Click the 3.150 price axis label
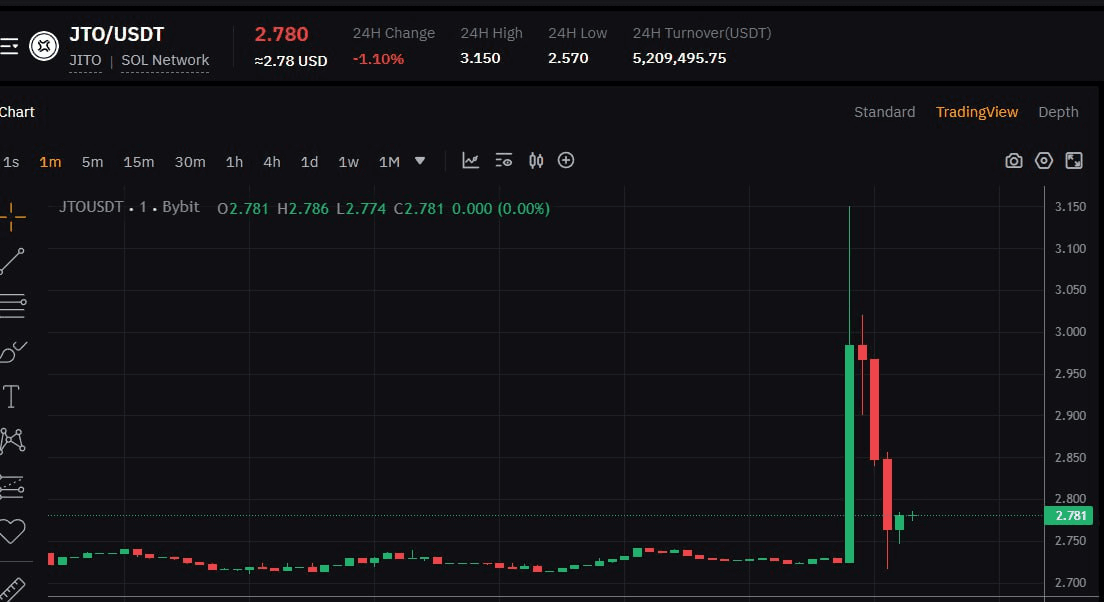Viewport: 1104px width, 602px height. (1070, 207)
